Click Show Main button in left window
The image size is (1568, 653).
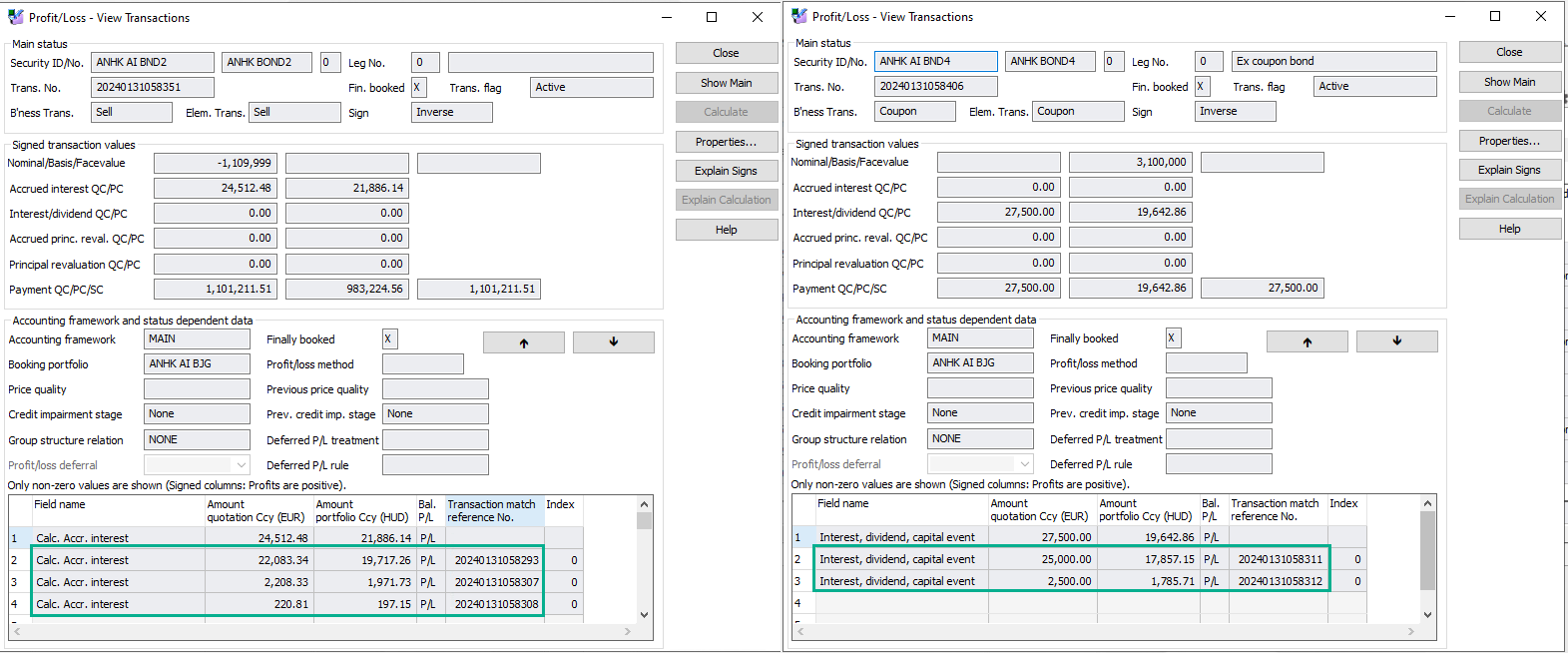(x=727, y=83)
